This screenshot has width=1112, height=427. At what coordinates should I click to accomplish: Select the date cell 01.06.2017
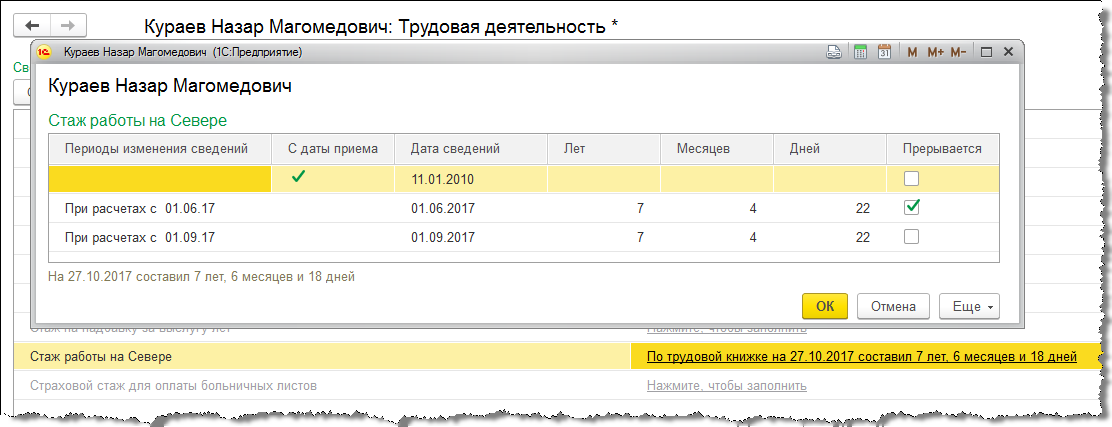point(442,209)
